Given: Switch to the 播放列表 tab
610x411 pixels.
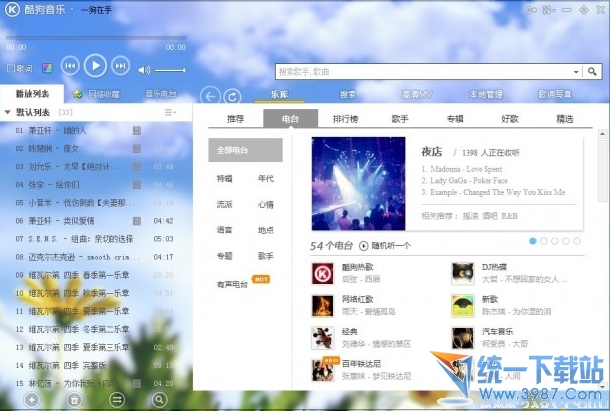Looking at the screenshot, I should pyautogui.click(x=32, y=94).
